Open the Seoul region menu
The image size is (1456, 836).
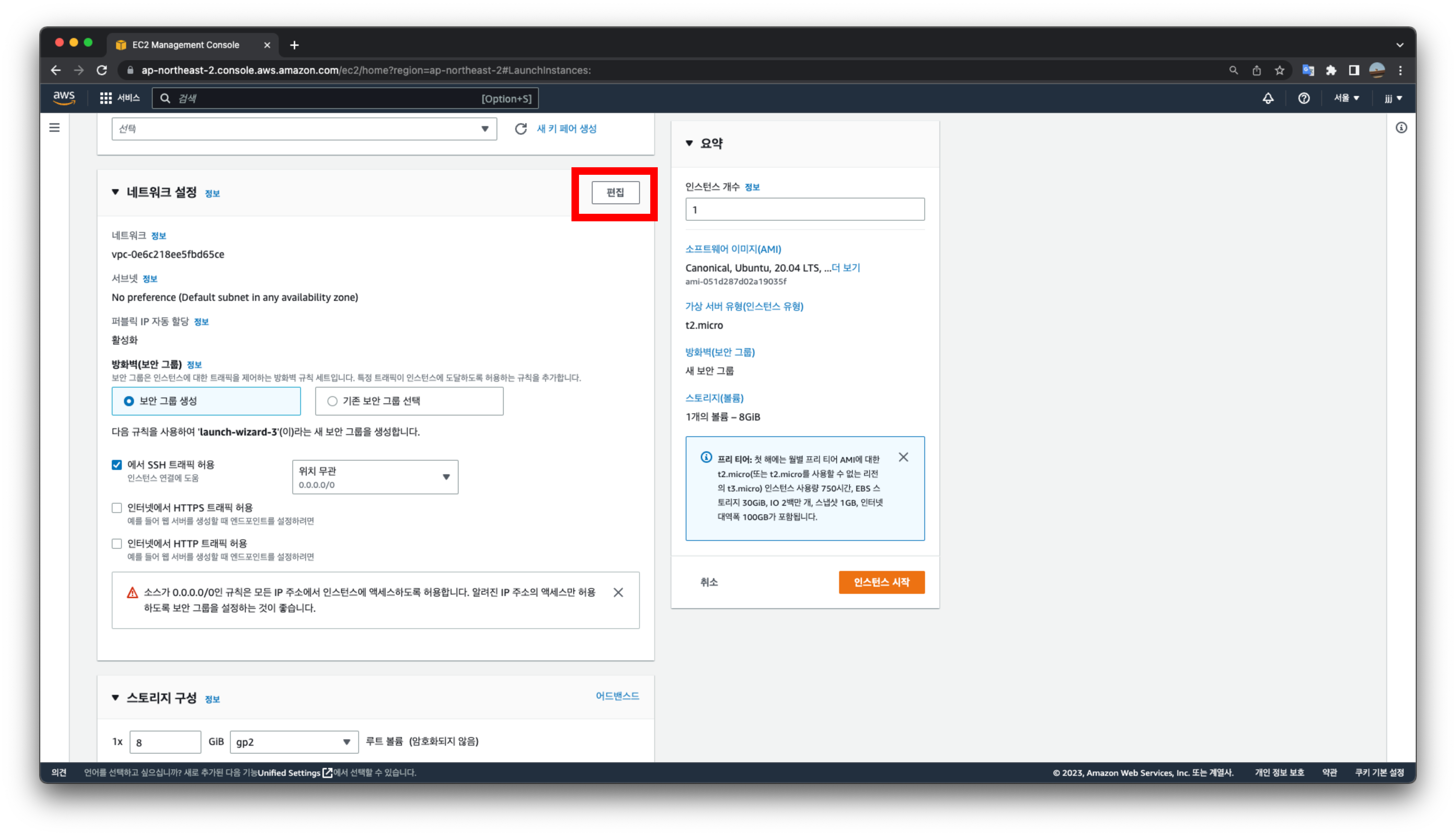point(1346,98)
